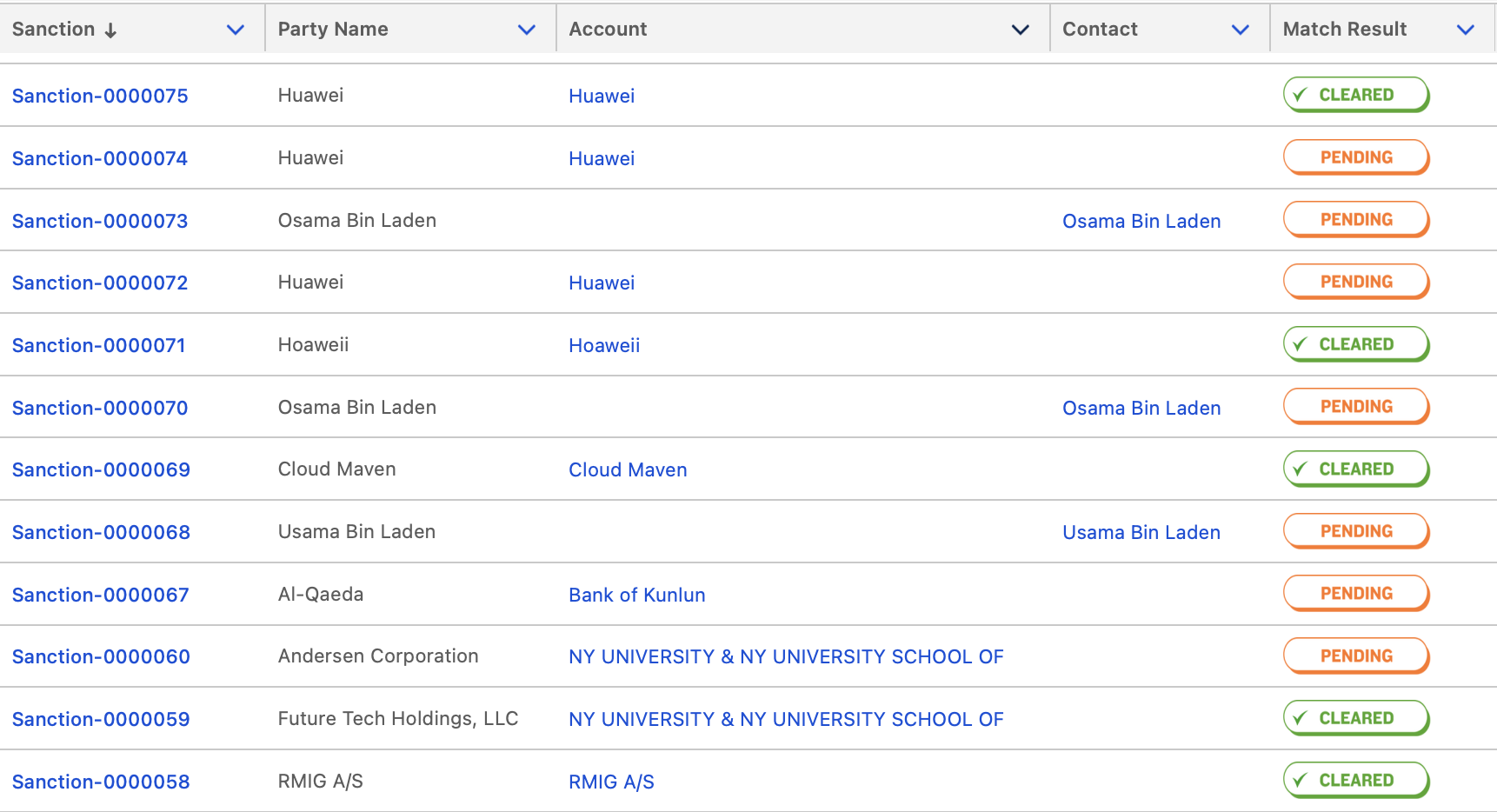Open the RMIG A/S account link
Viewport: 1497px width, 812px height.
click(611, 782)
